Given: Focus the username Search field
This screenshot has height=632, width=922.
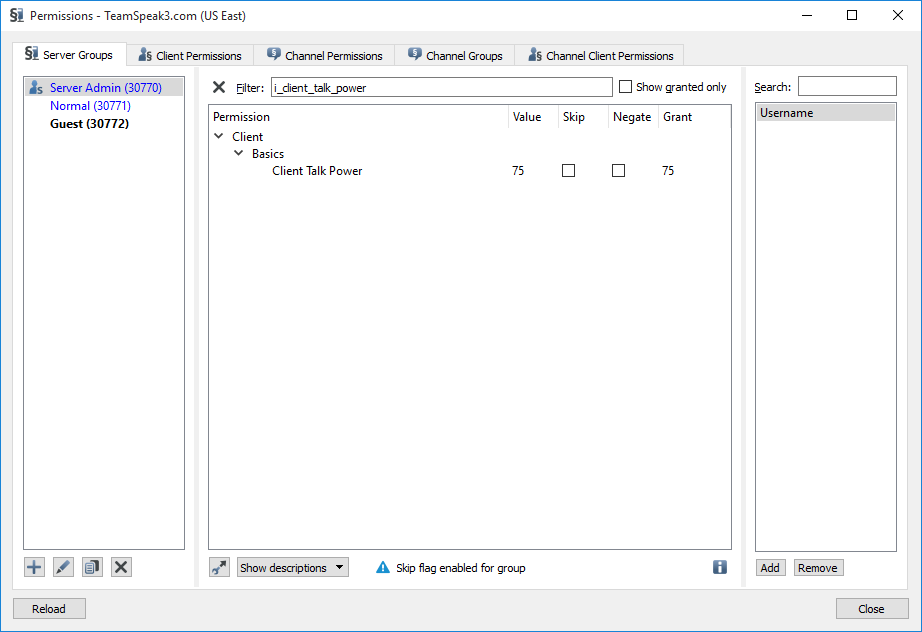Looking at the screenshot, I should pos(847,86).
